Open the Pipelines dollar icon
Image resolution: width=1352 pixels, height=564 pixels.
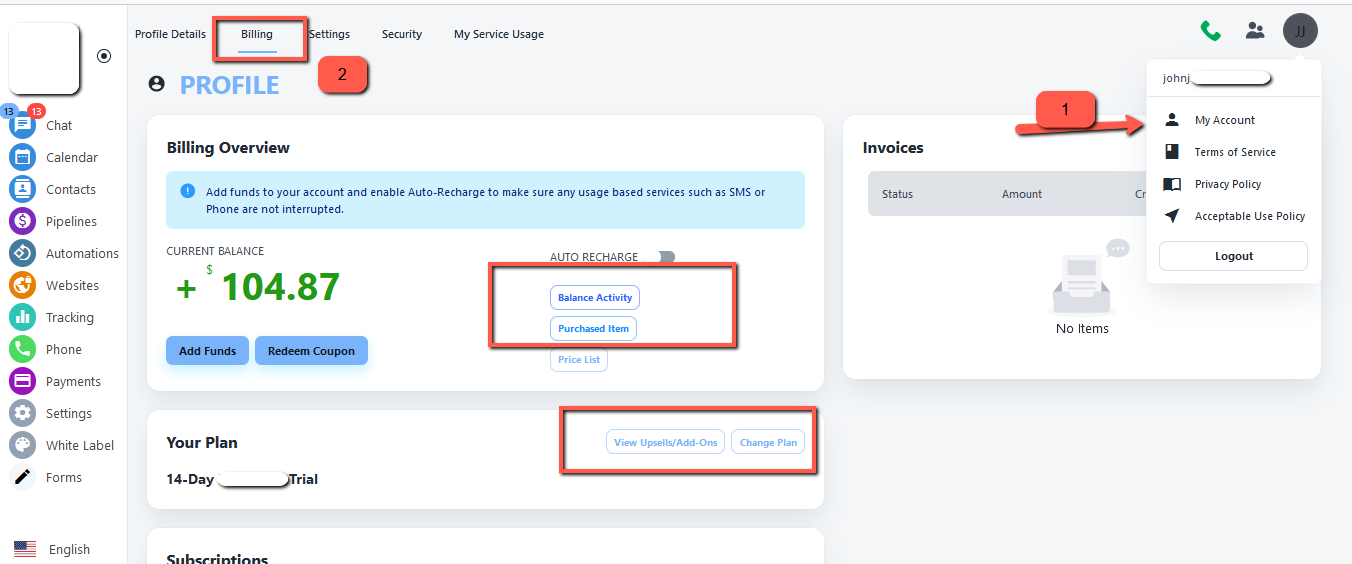point(23,221)
